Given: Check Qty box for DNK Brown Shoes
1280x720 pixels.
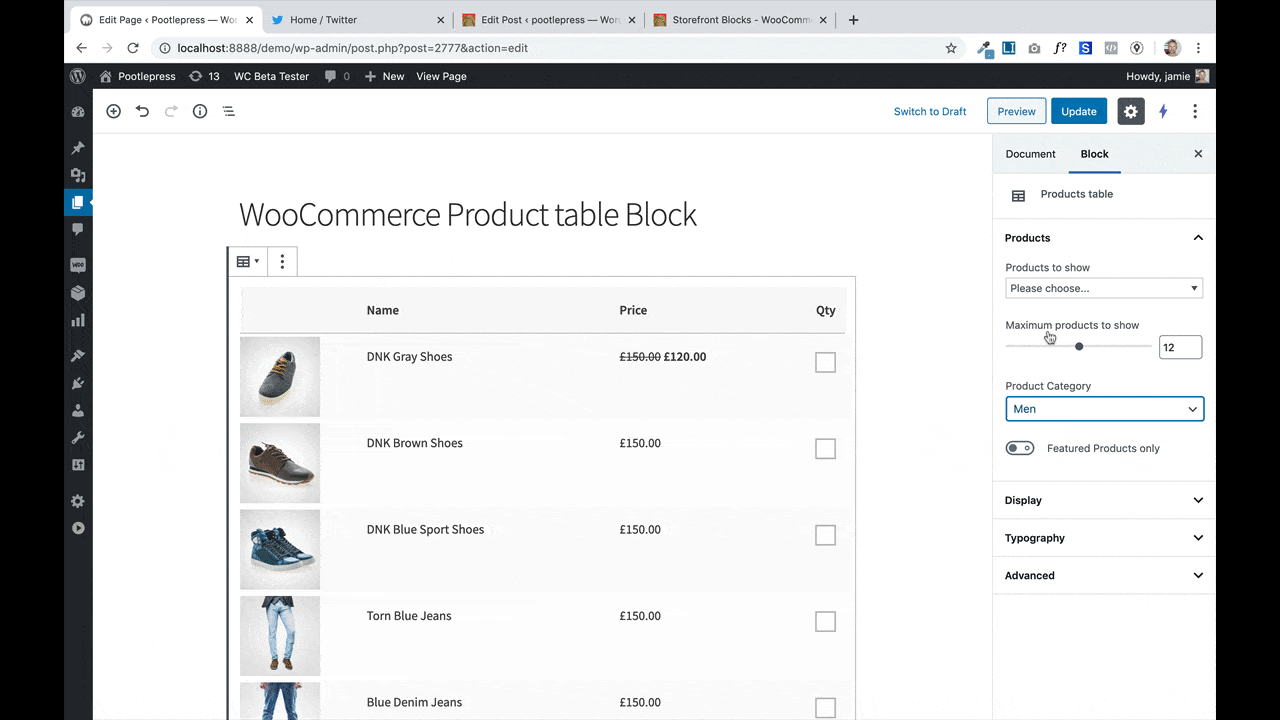Looking at the screenshot, I should pos(825,449).
